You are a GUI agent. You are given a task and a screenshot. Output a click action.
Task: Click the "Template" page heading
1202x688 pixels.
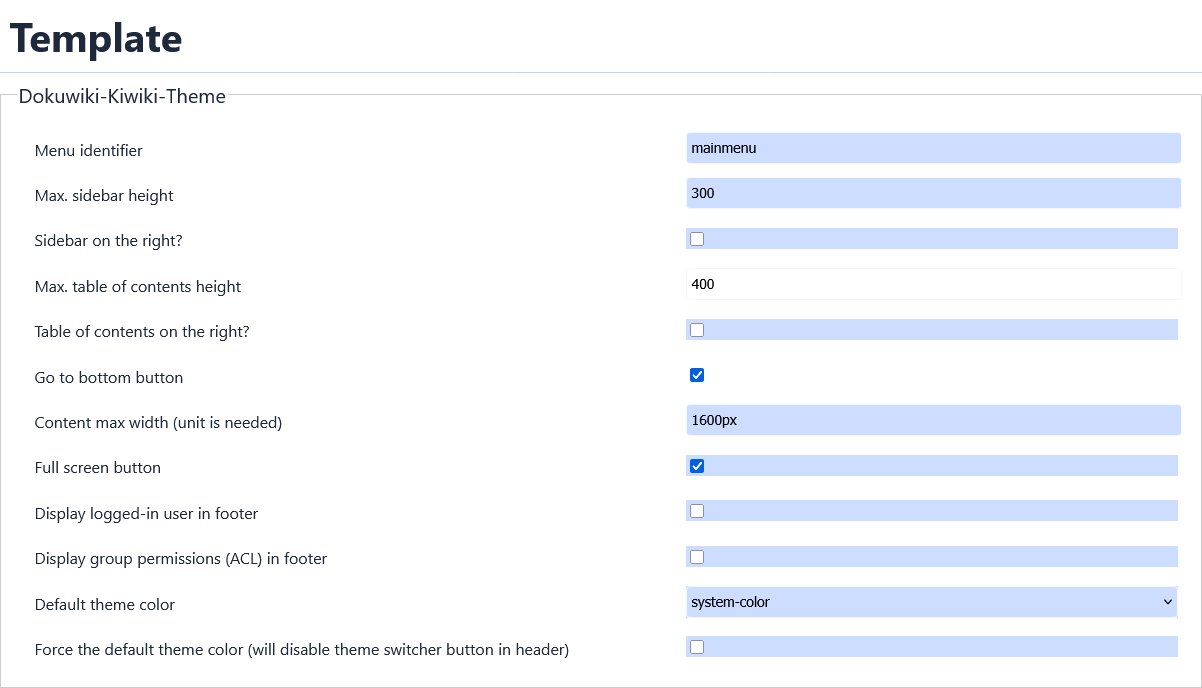click(96, 38)
